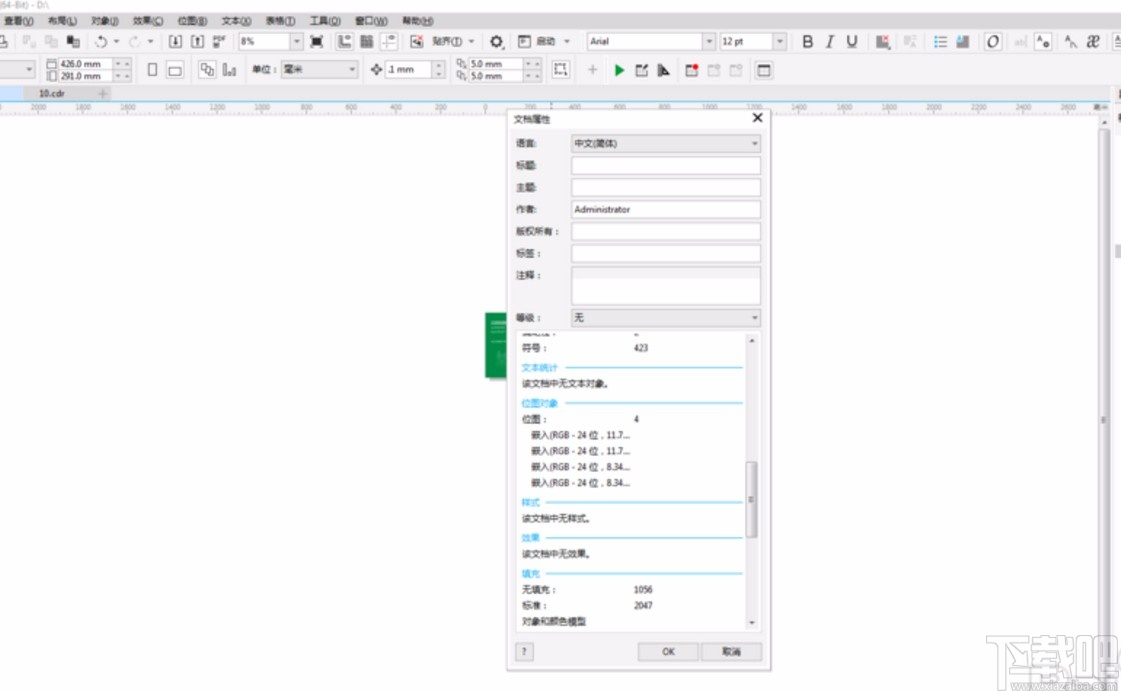
Task: Click the green play macro button
Action: [620, 70]
